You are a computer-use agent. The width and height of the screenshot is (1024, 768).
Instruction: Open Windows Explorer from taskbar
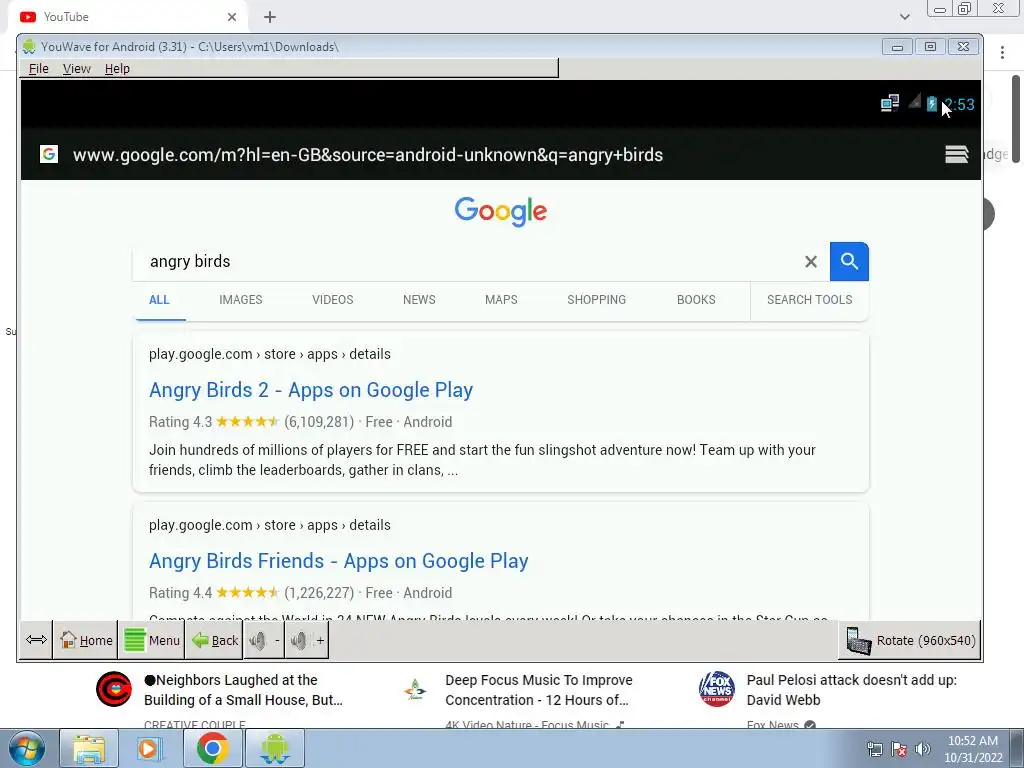(89, 748)
